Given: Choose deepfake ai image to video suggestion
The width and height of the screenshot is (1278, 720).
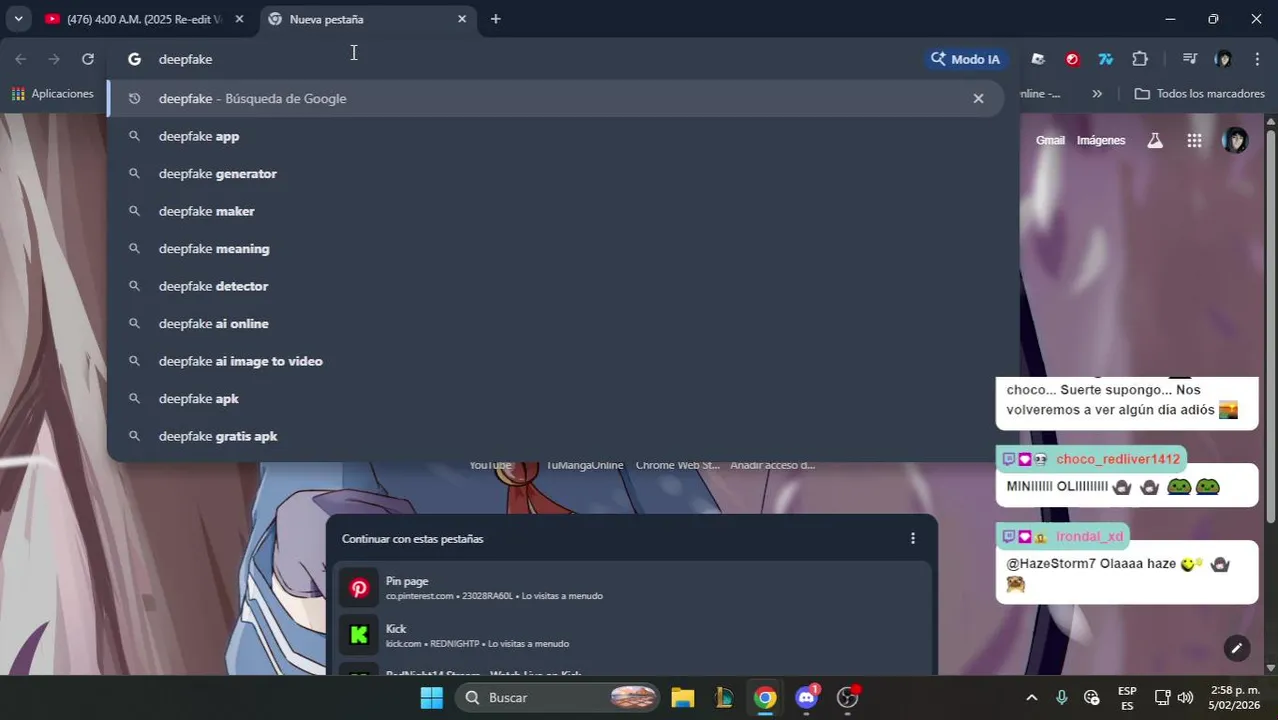Looking at the screenshot, I should click(555, 361).
